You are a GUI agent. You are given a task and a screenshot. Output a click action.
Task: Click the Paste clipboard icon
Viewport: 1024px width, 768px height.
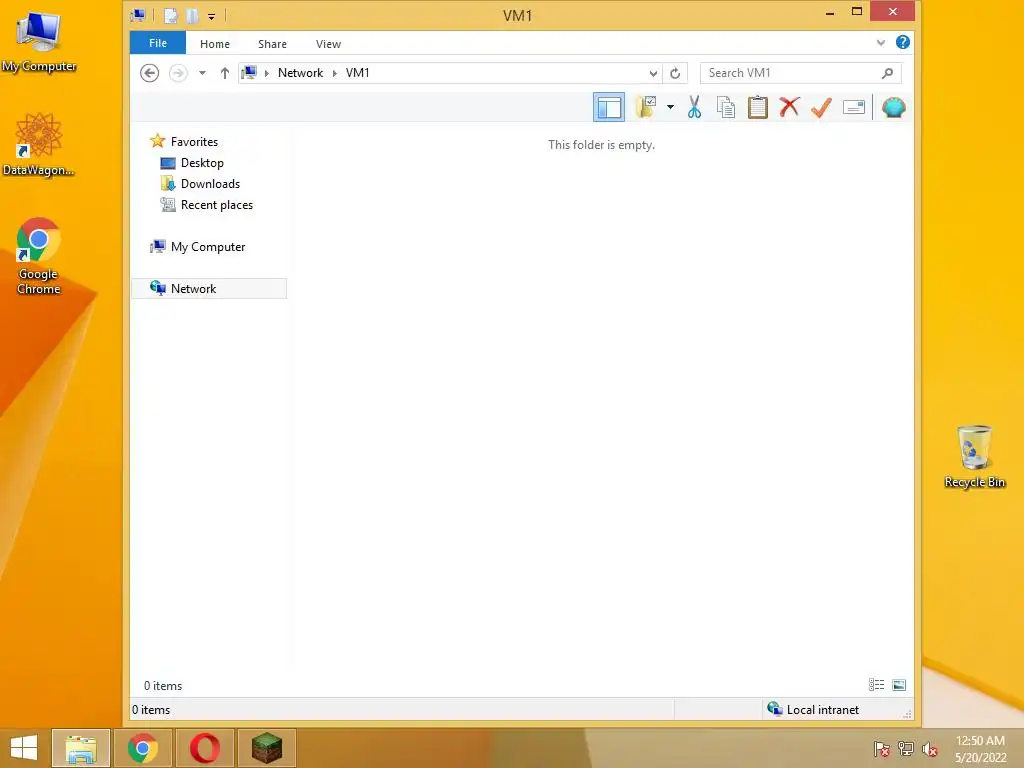tap(758, 107)
